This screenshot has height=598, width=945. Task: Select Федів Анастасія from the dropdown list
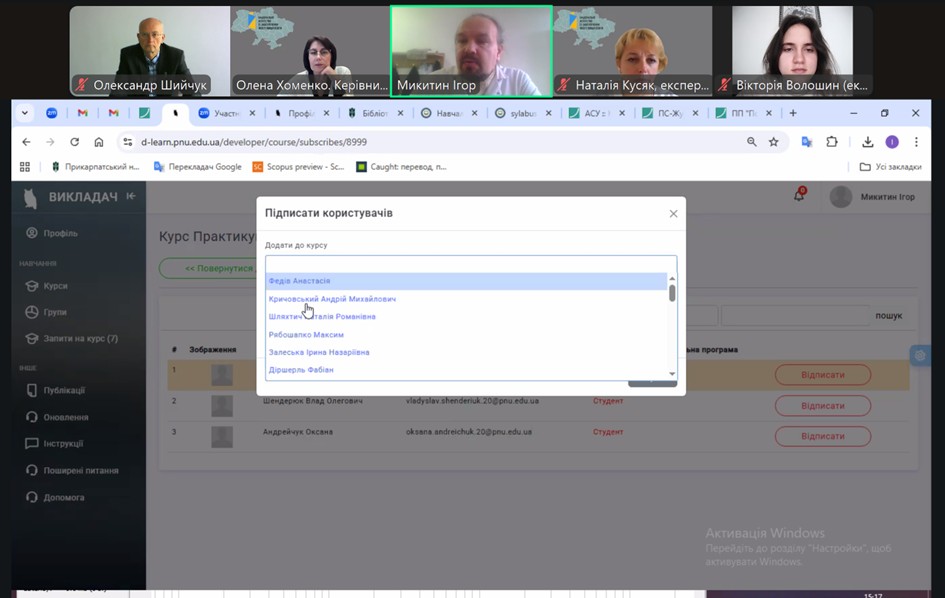[x=299, y=281]
